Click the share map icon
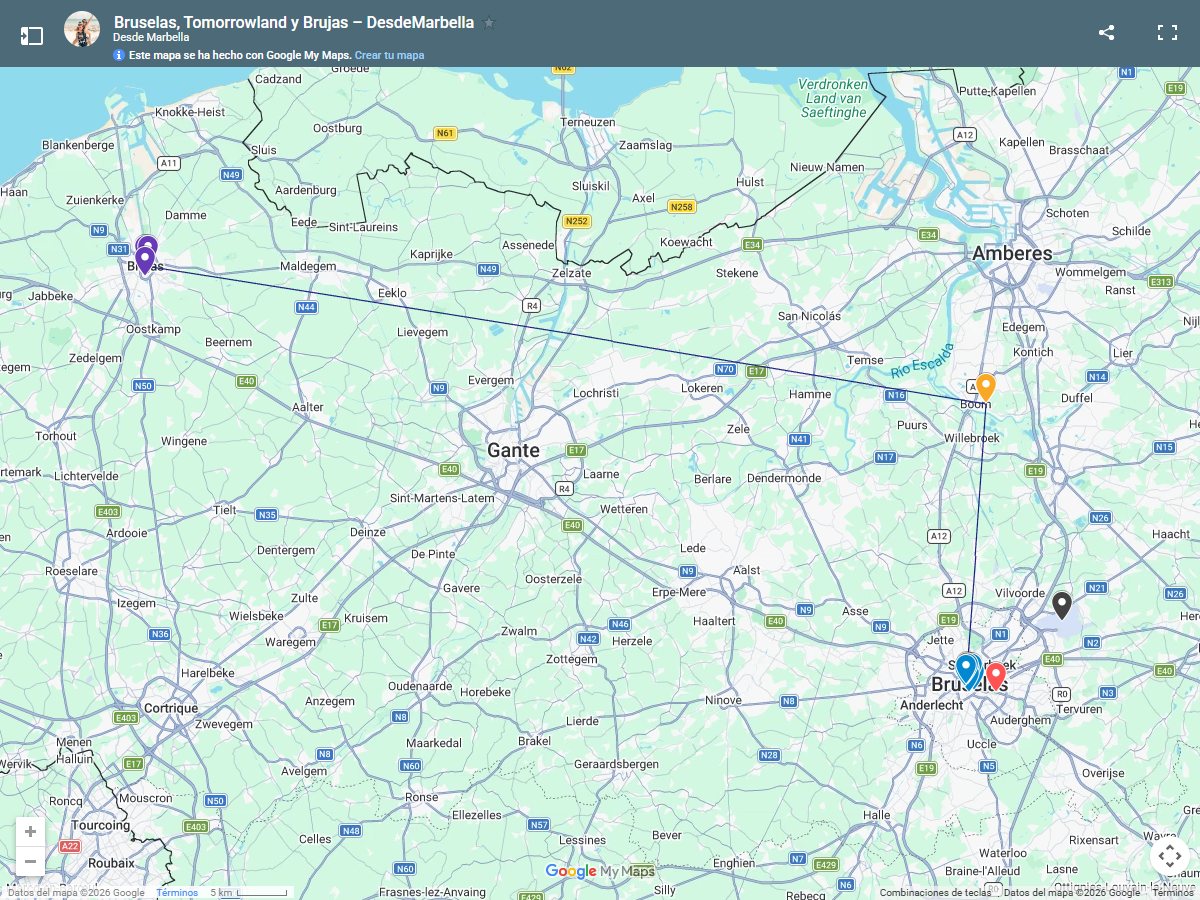The image size is (1200, 900). click(1106, 33)
